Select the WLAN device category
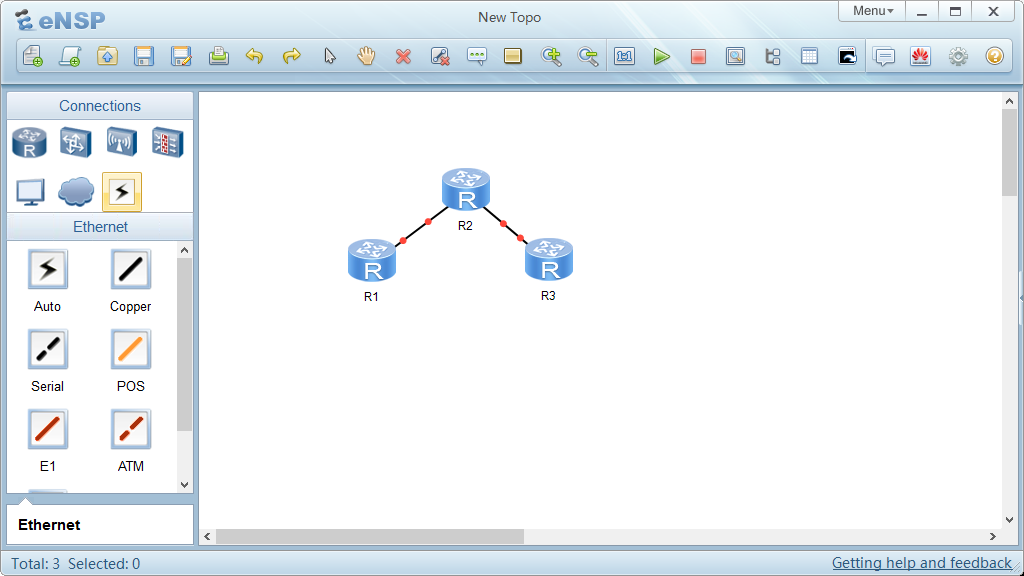Screen dimensions: 1024x576 pyautogui.click(x=121, y=142)
